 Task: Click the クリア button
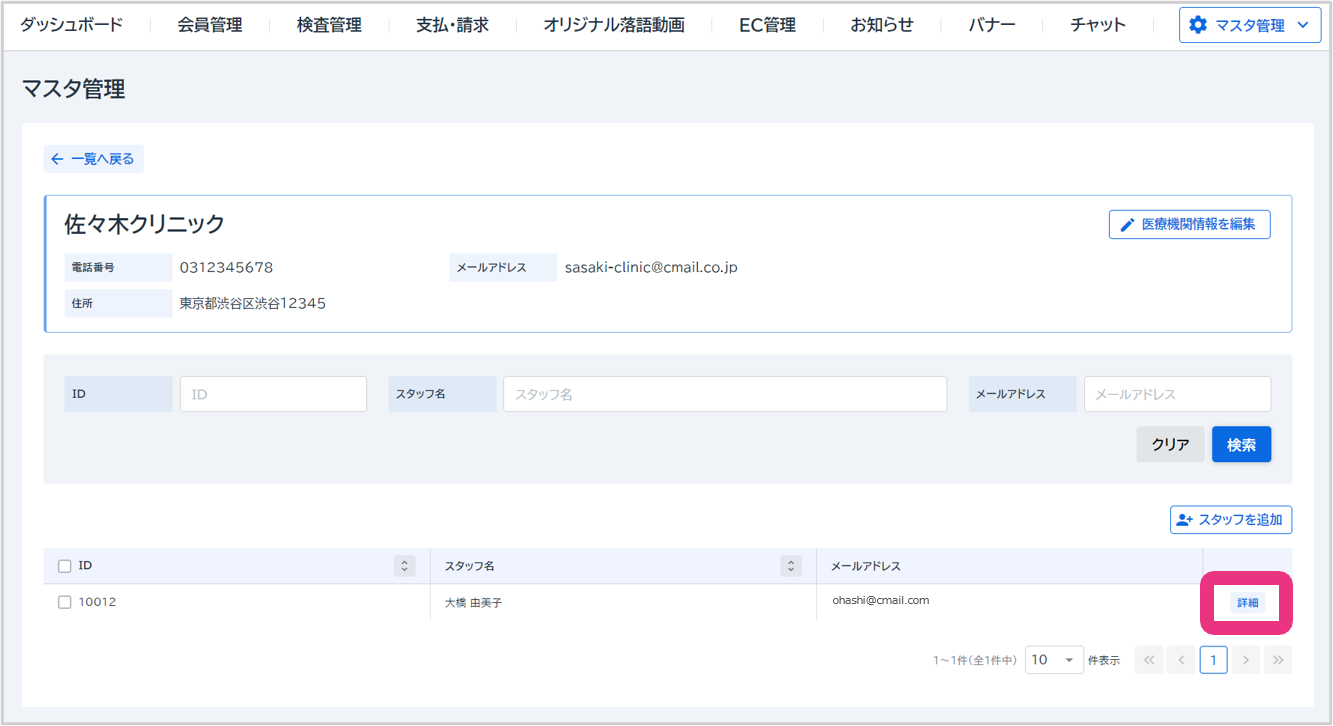(x=1170, y=445)
